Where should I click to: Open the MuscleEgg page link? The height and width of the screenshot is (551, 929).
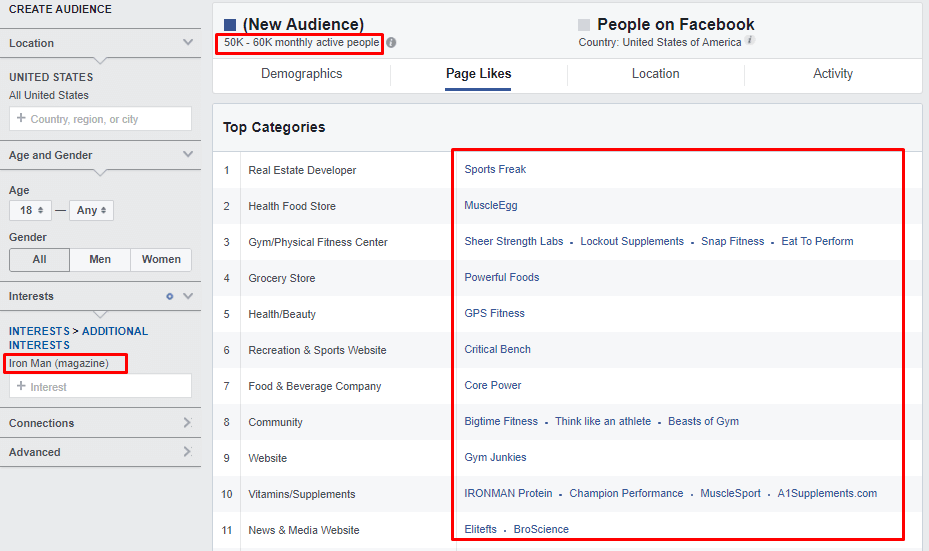click(x=491, y=206)
